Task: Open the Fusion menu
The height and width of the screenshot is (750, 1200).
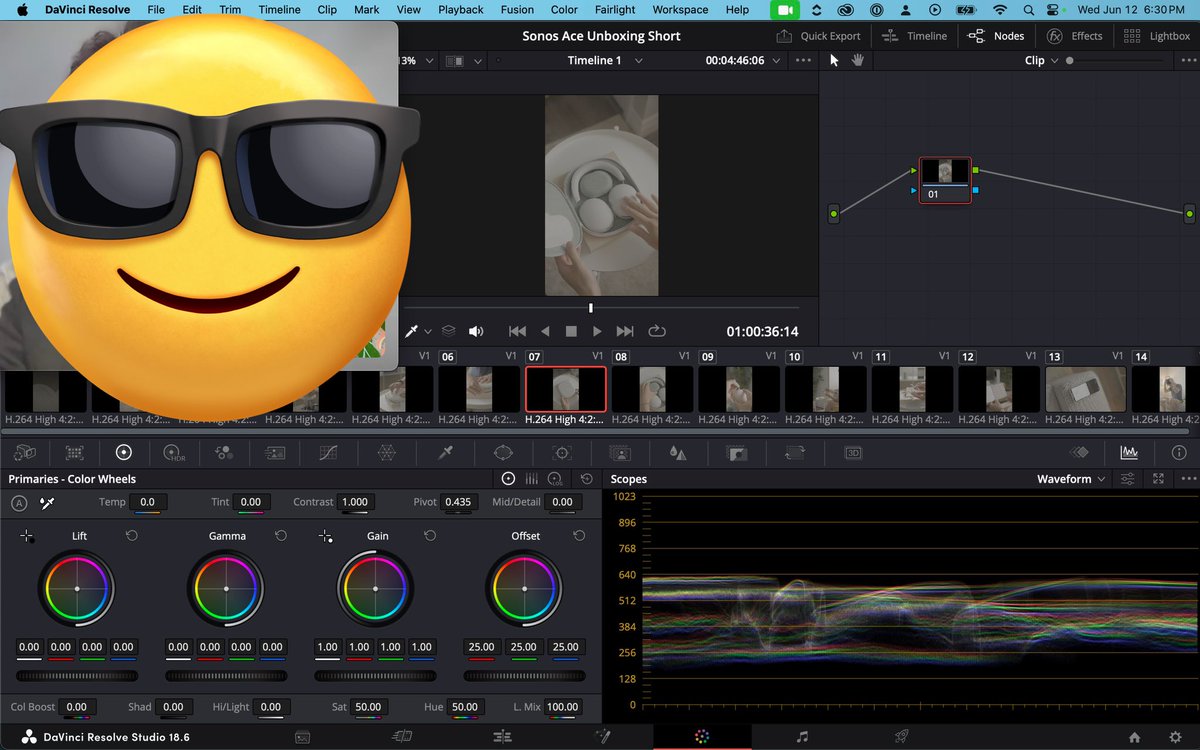Action: (x=517, y=10)
